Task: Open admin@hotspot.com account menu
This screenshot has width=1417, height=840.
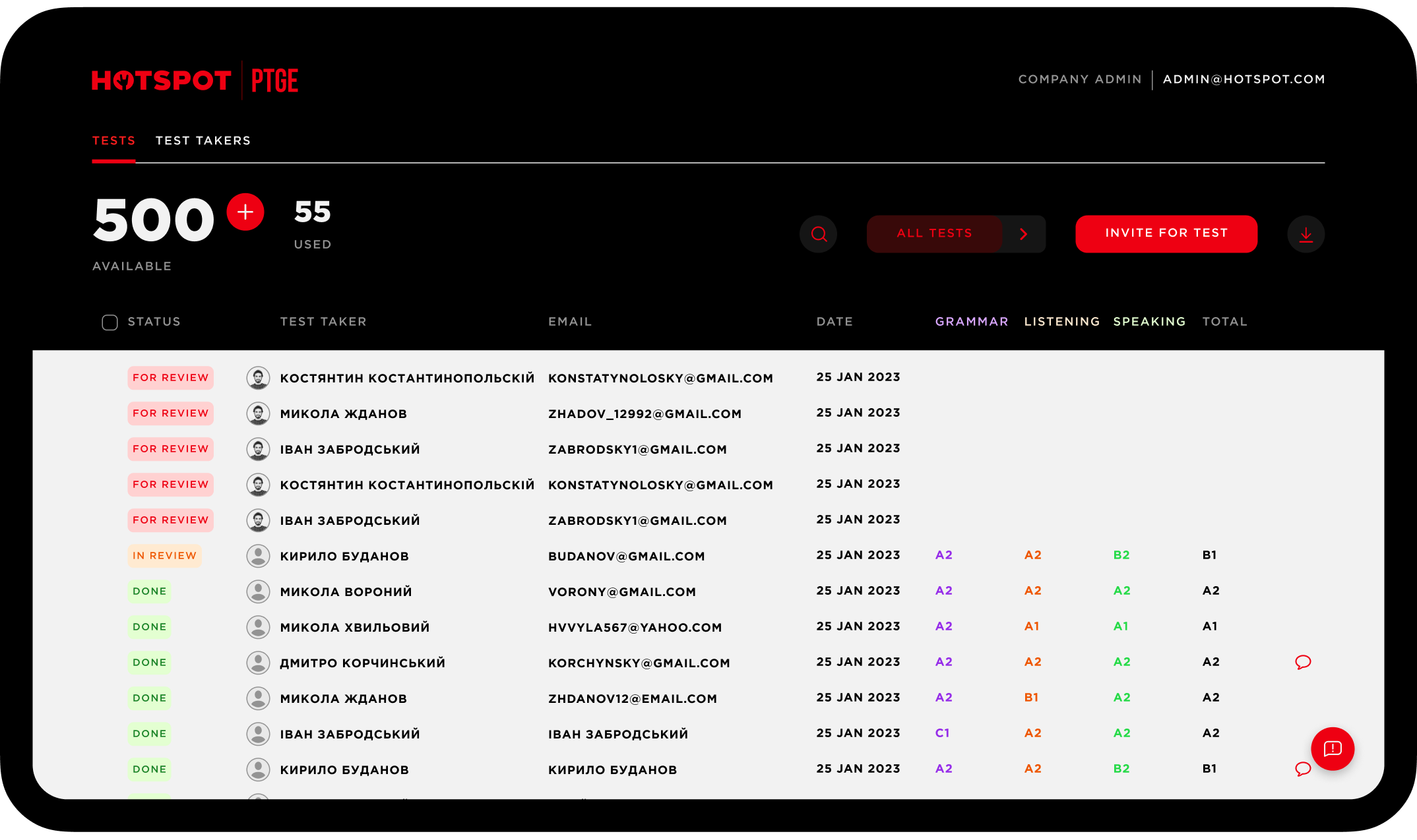Action: [x=1244, y=80]
